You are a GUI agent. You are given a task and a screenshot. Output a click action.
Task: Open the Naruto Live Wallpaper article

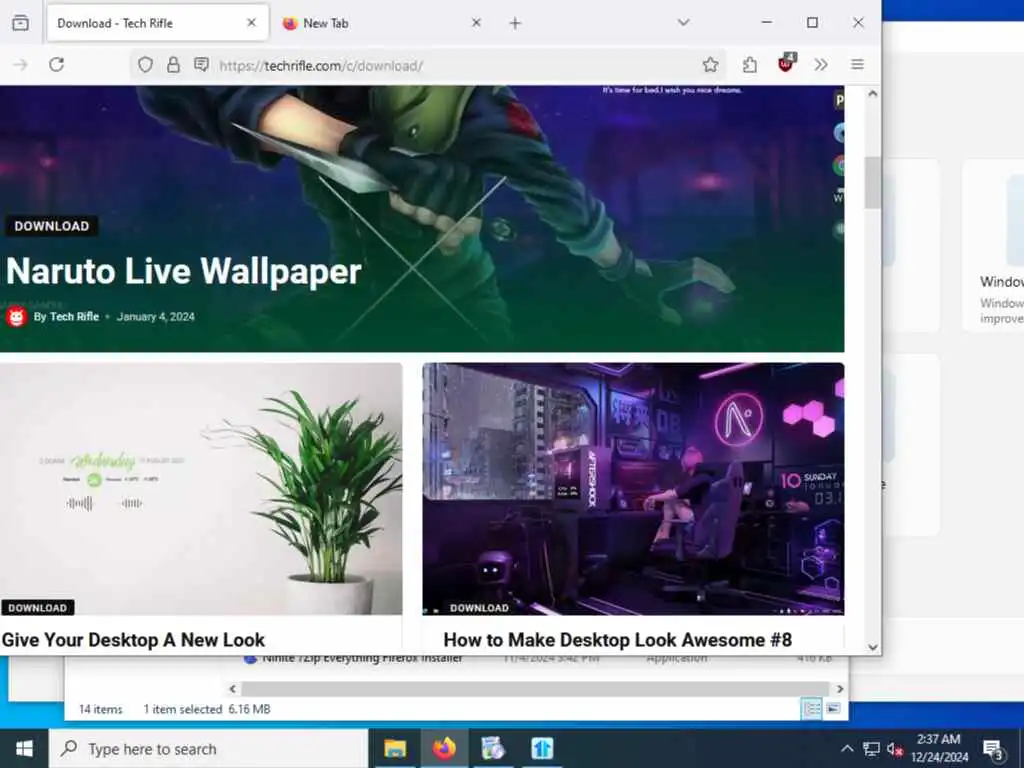pos(184,271)
